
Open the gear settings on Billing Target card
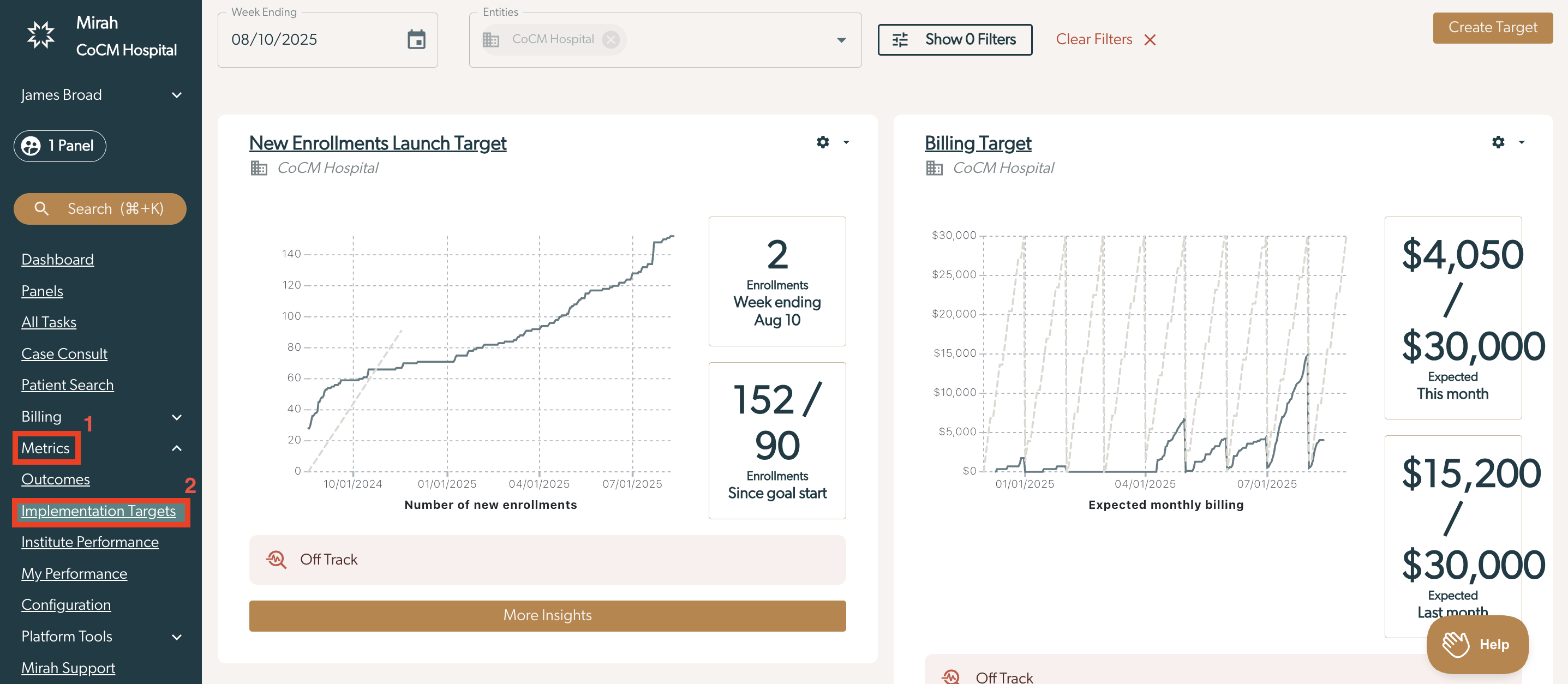(x=1498, y=142)
